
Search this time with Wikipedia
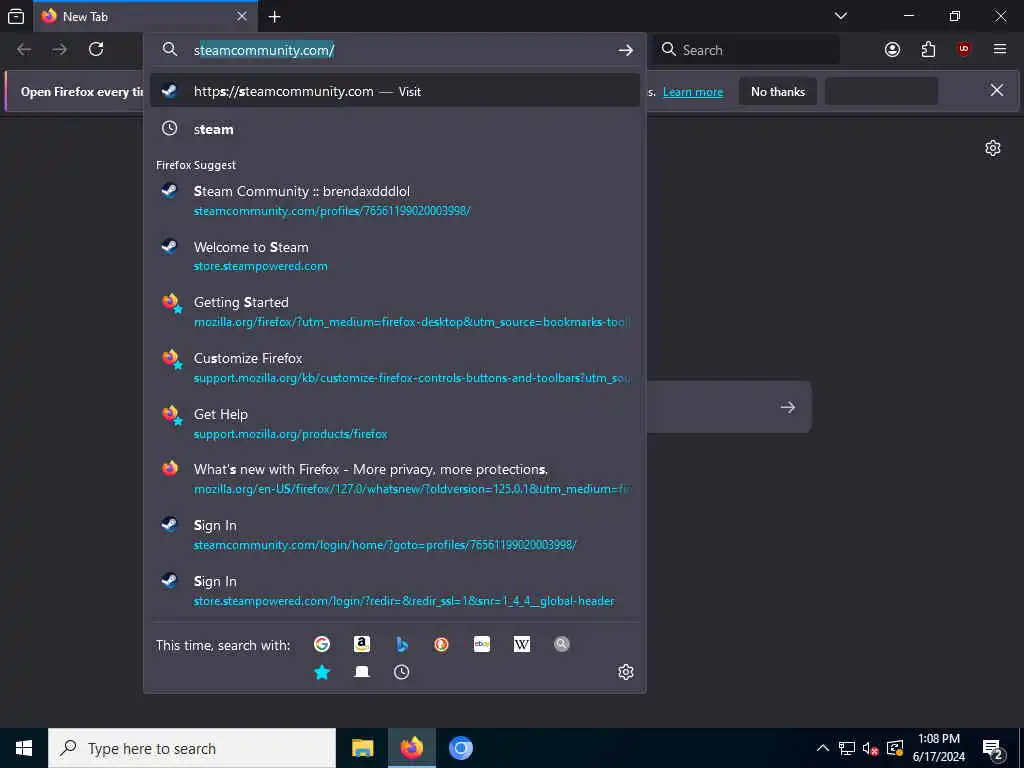(x=522, y=645)
